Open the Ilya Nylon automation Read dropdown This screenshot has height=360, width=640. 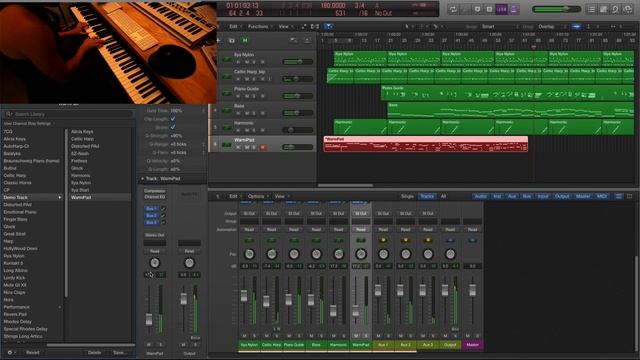(x=249, y=230)
